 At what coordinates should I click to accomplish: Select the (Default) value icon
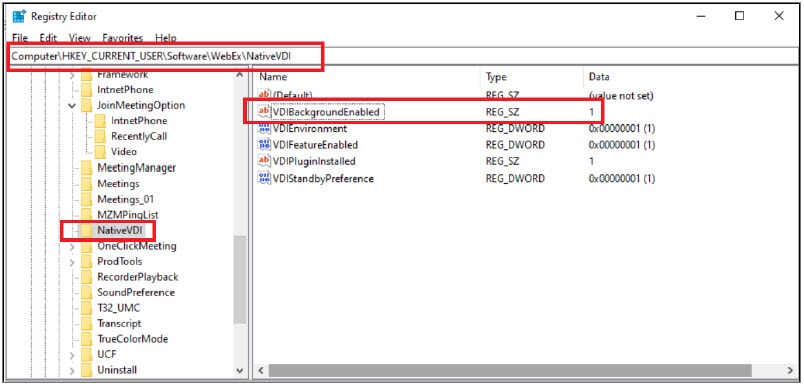(265, 95)
